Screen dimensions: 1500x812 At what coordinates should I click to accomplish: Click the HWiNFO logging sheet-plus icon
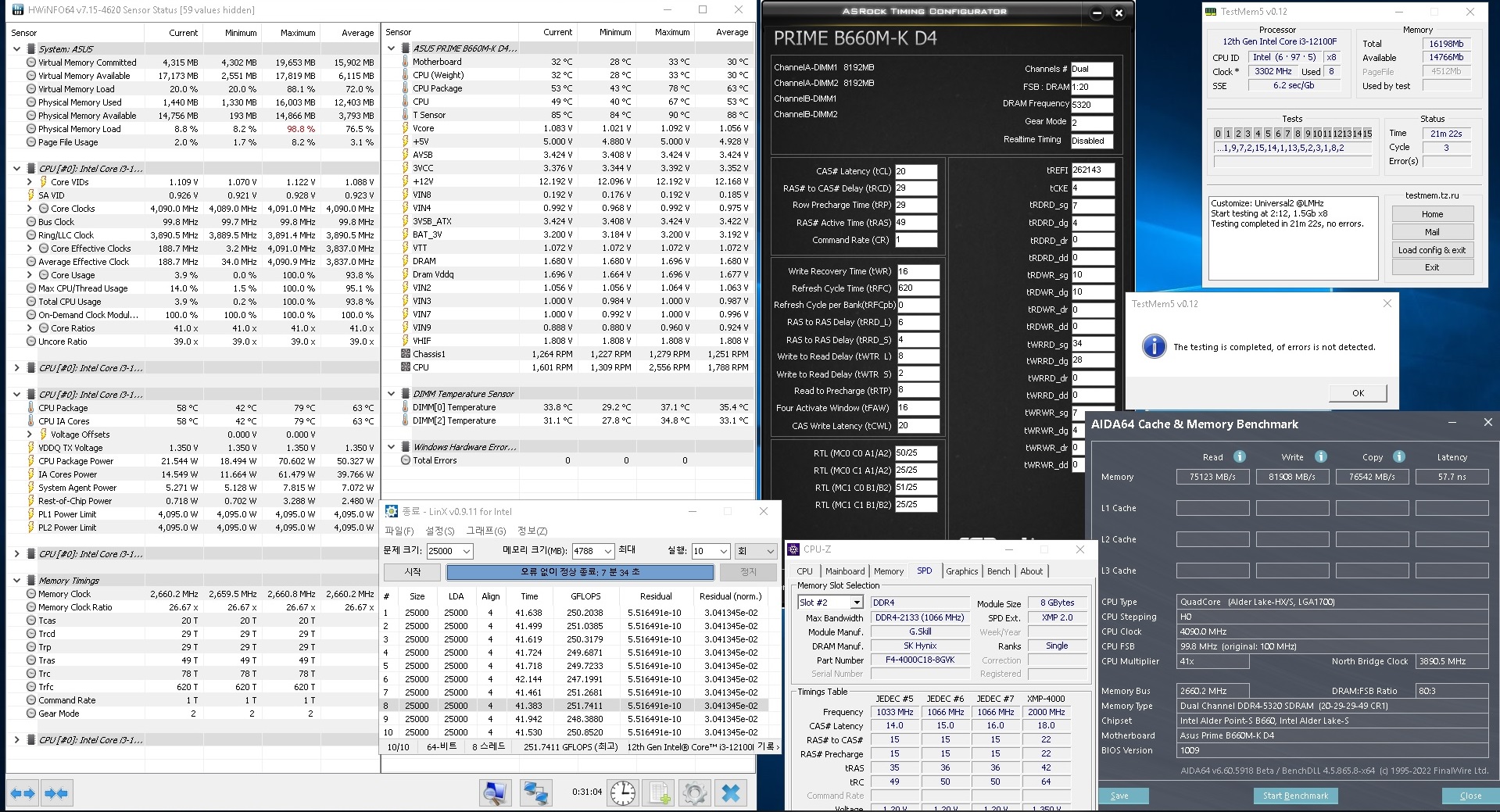click(660, 793)
